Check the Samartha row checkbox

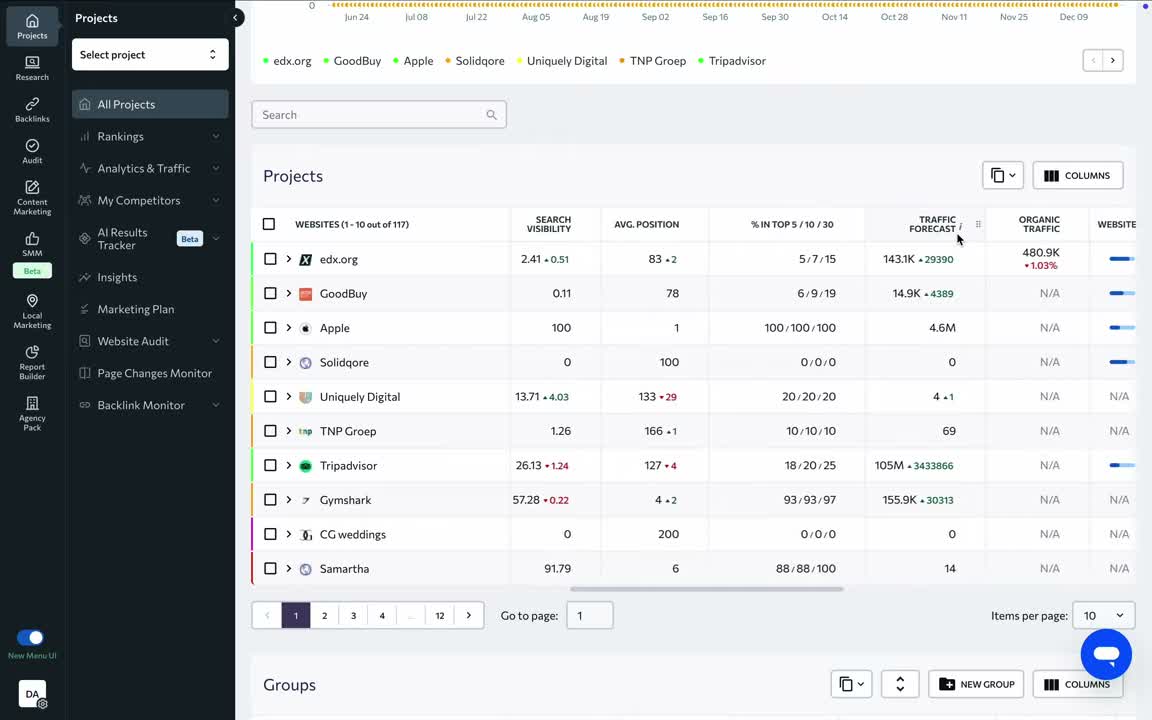point(270,569)
